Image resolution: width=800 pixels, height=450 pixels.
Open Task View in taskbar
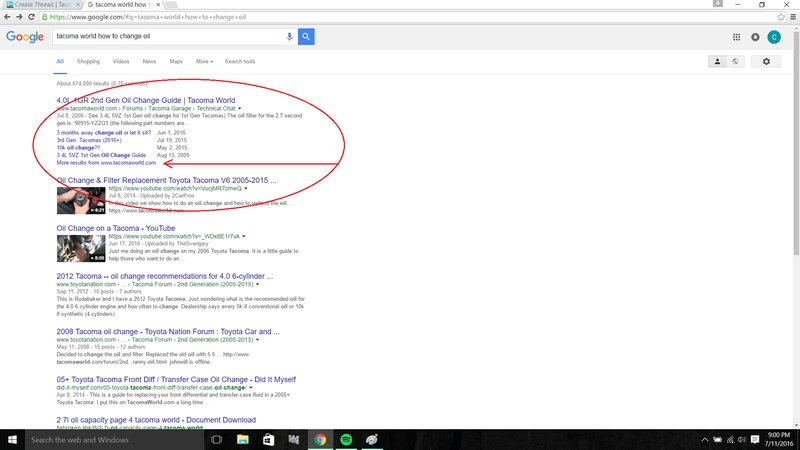tap(216, 440)
